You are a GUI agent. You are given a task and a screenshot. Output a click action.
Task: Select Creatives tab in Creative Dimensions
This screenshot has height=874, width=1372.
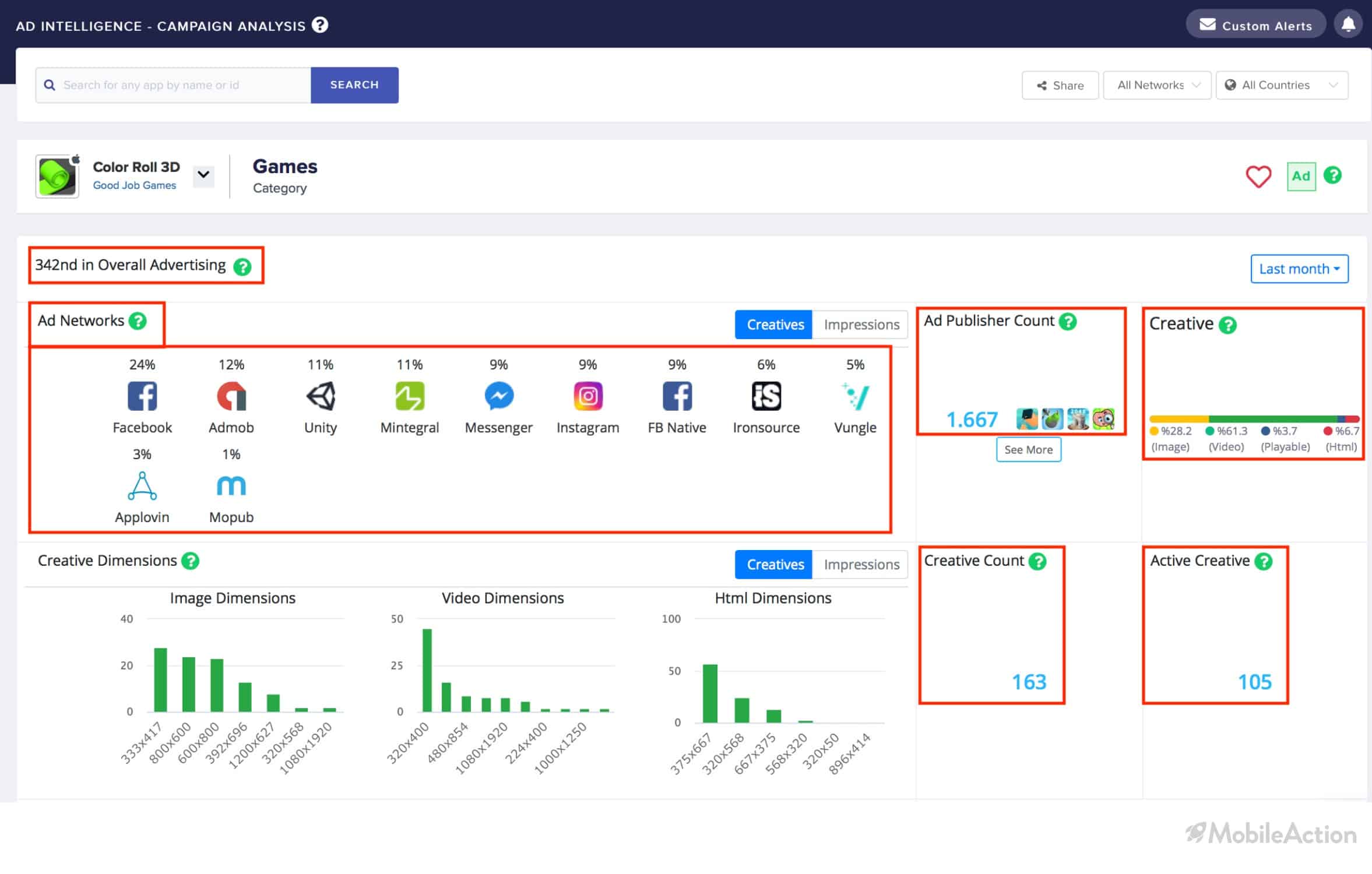tap(774, 565)
